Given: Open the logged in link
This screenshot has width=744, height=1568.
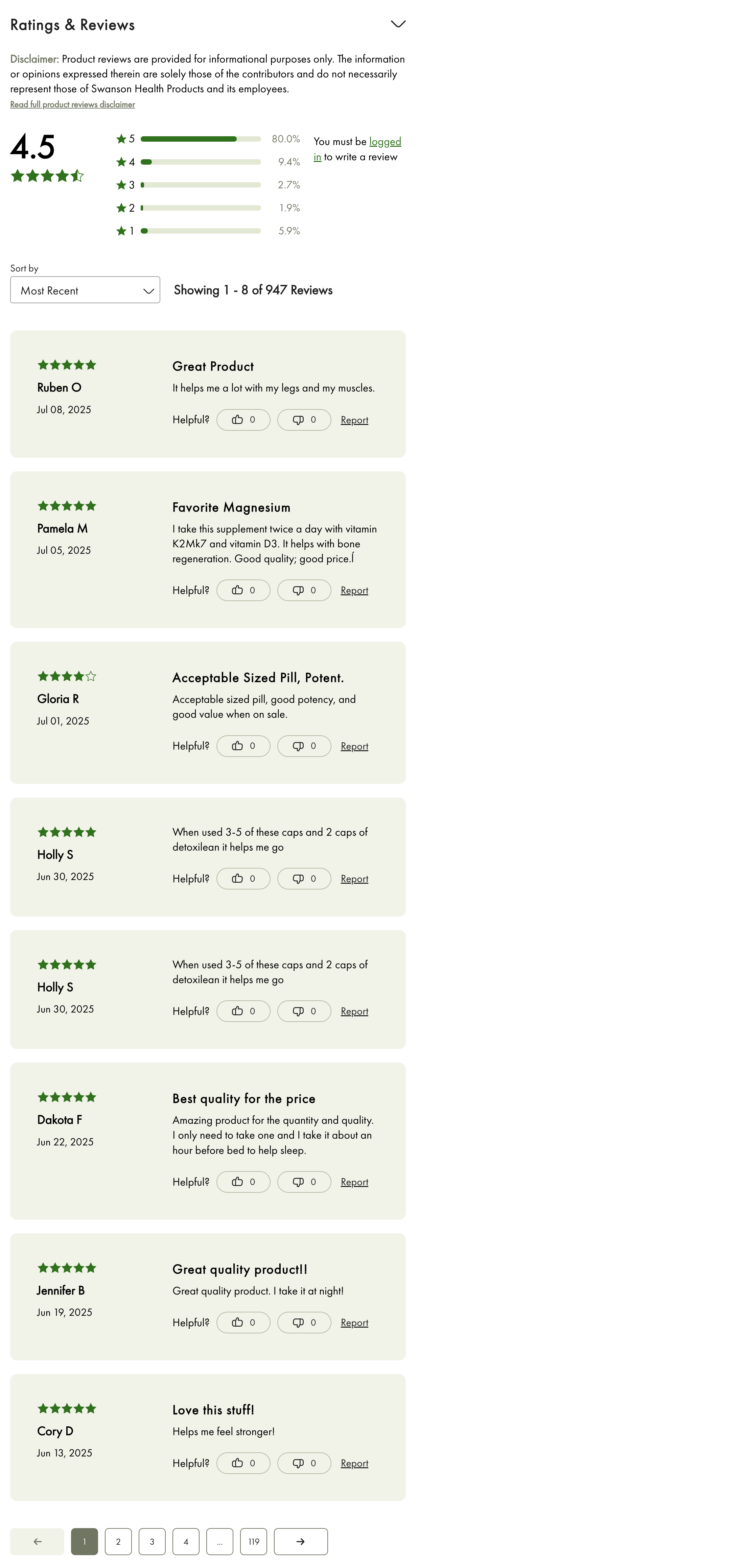Looking at the screenshot, I should tap(385, 142).
